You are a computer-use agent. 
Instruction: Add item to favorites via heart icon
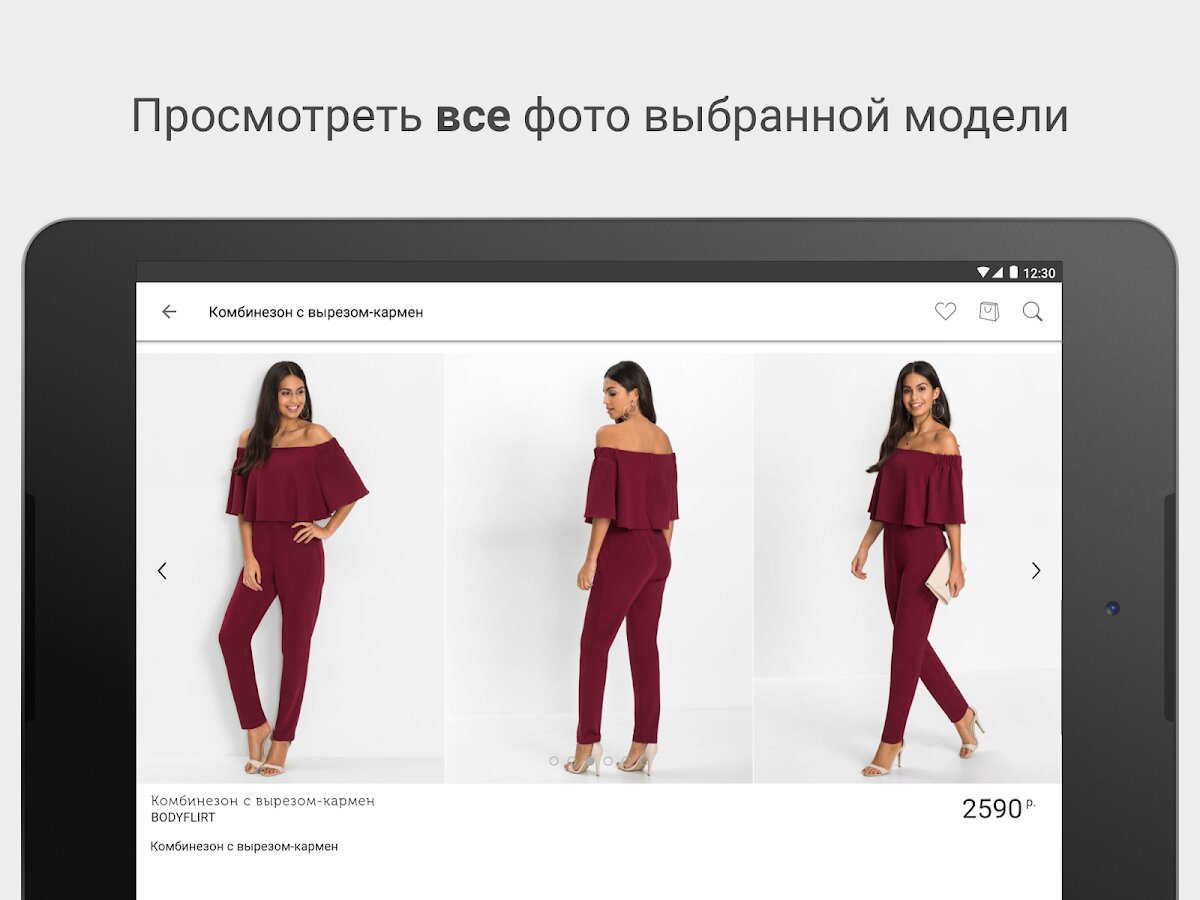click(x=945, y=312)
